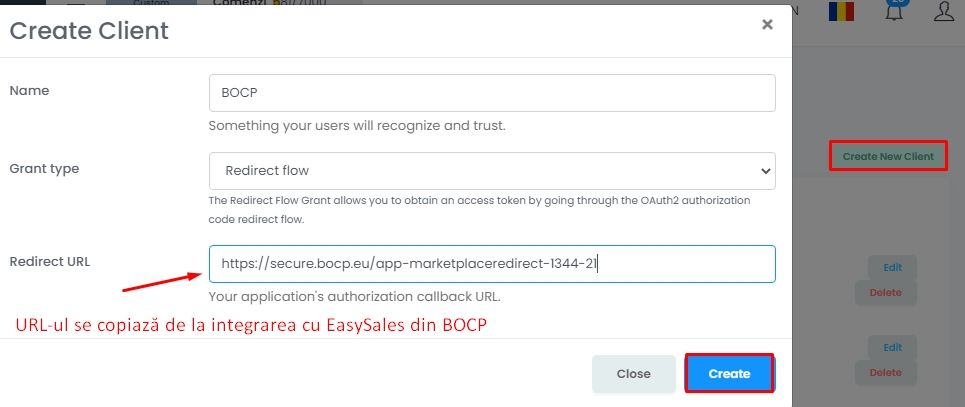Click the Name field label

click(29, 90)
